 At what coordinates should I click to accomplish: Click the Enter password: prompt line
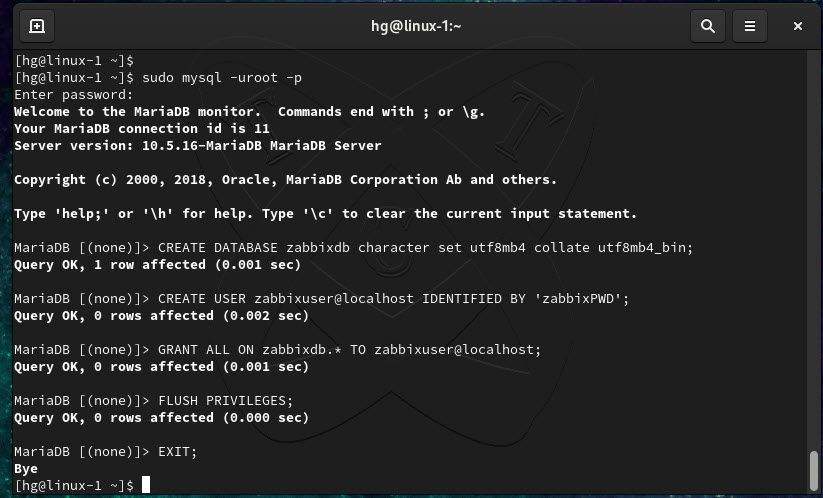click(74, 94)
